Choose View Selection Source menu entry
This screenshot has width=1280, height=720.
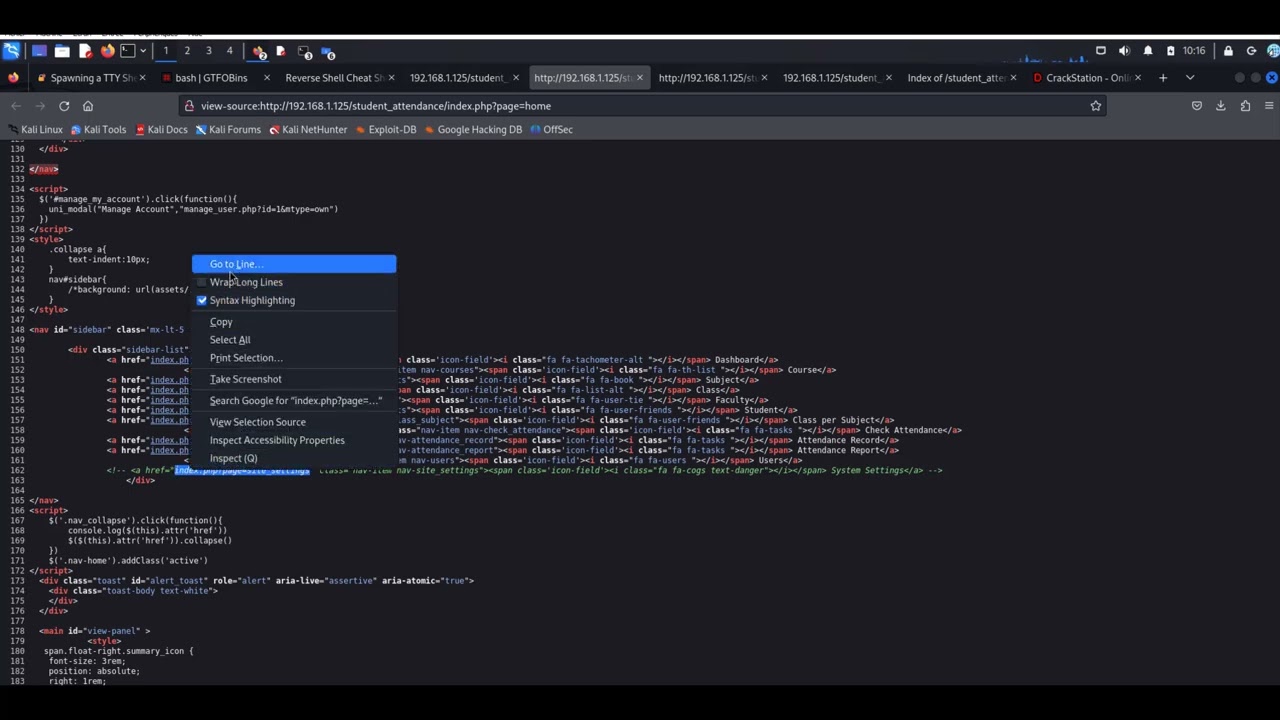(294, 422)
